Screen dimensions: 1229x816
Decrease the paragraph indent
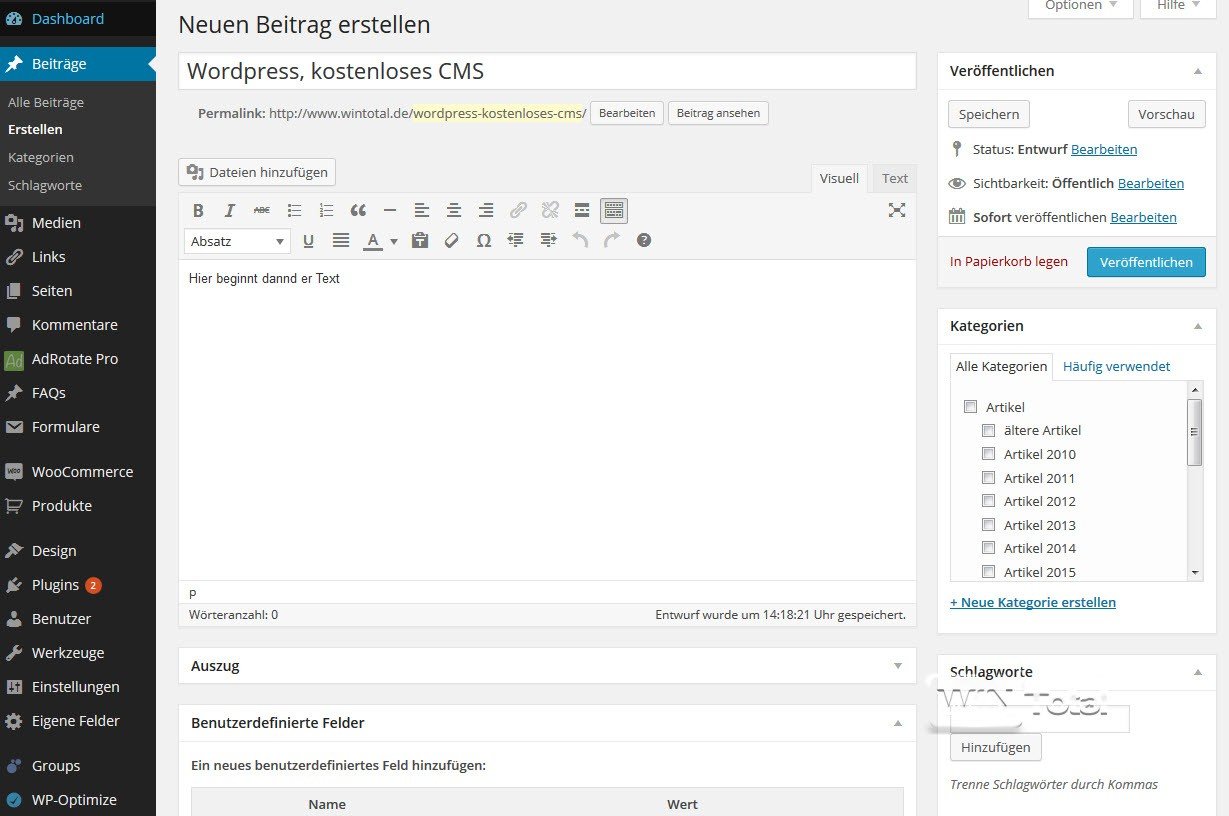point(516,240)
